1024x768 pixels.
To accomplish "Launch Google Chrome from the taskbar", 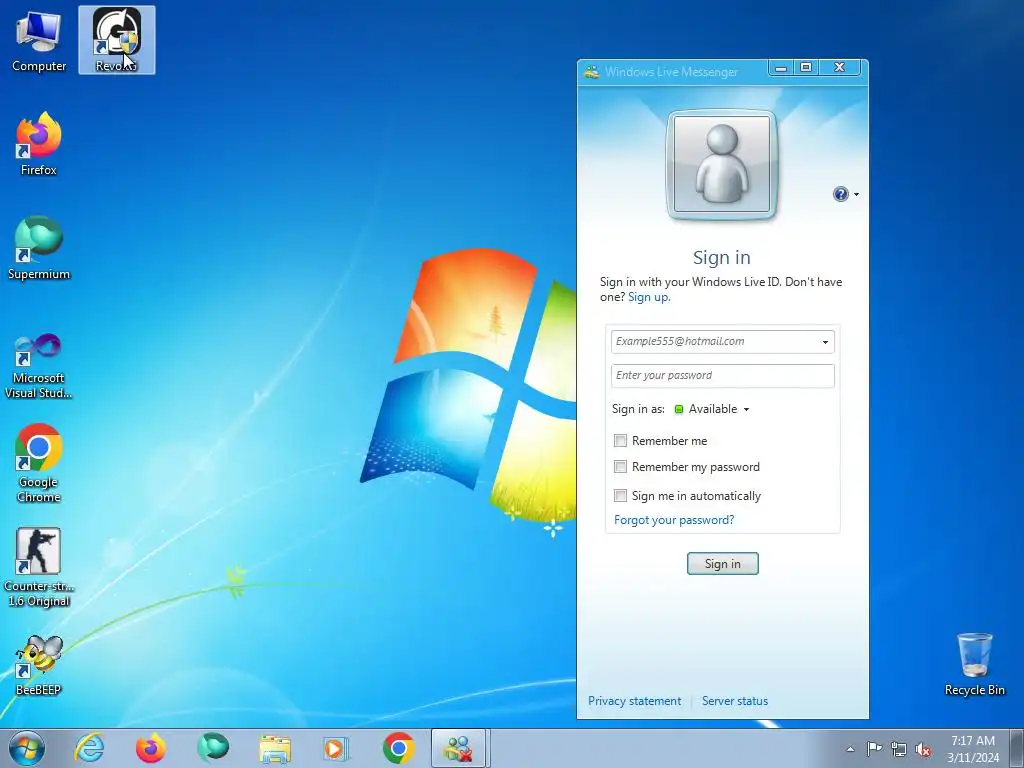I will pyautogui.click(x=399, y=748).
